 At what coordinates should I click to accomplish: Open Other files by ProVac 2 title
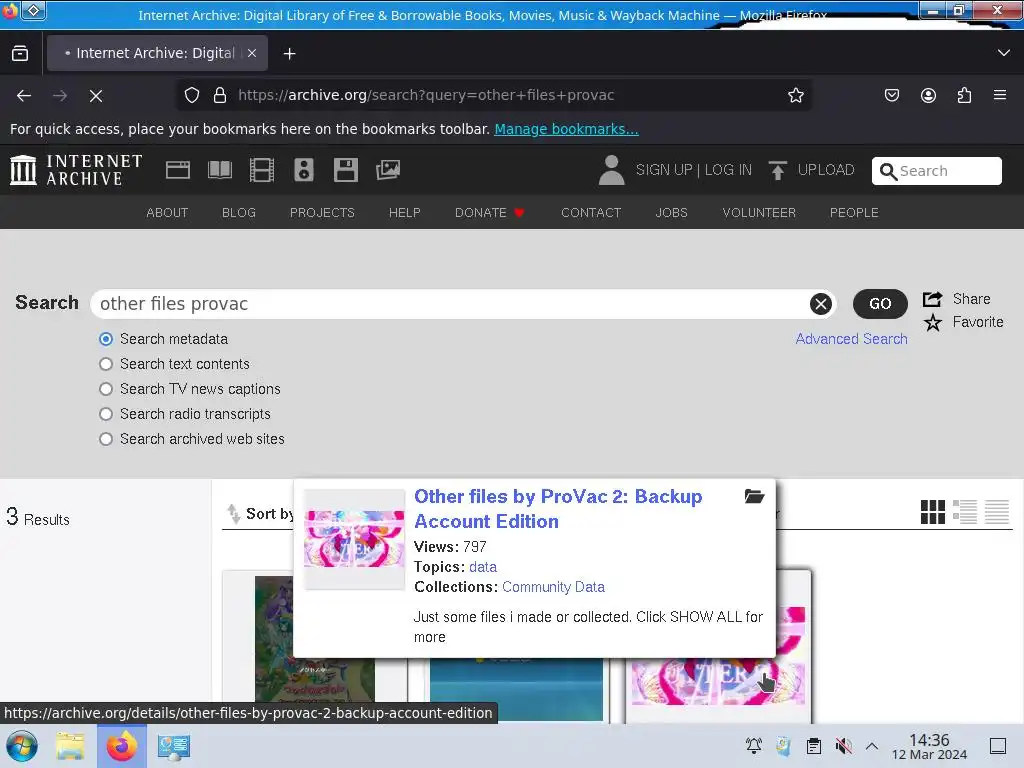[x=558, y=509]
